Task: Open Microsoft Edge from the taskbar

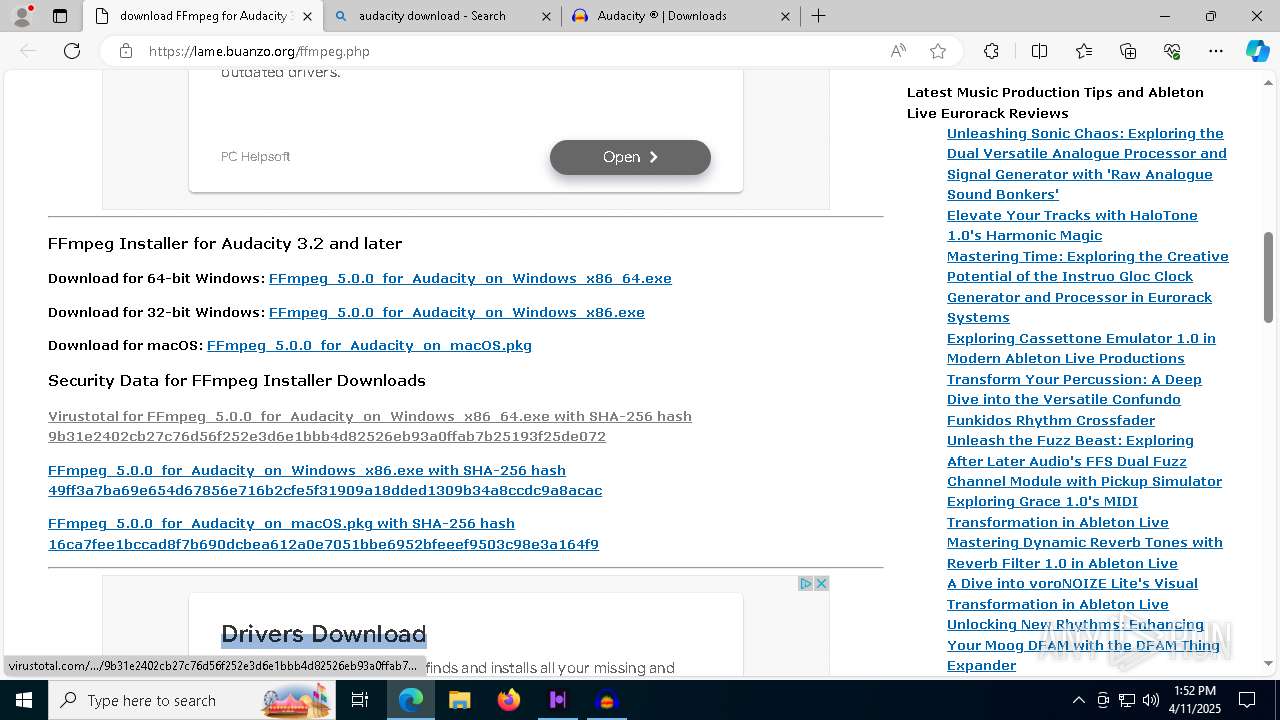Action: pos(411,700)
